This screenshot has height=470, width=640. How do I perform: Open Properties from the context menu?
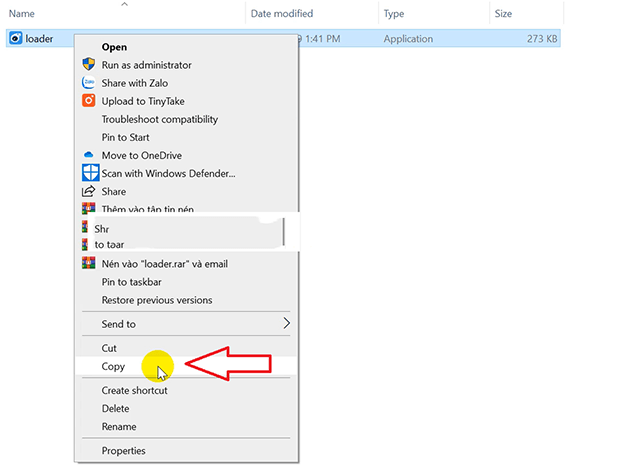(x=123, y=451)
